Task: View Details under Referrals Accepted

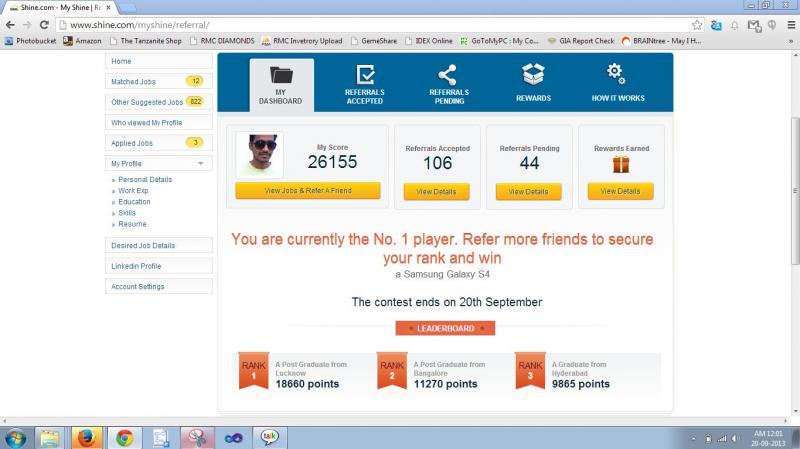Action: click(x=437, y=191)
